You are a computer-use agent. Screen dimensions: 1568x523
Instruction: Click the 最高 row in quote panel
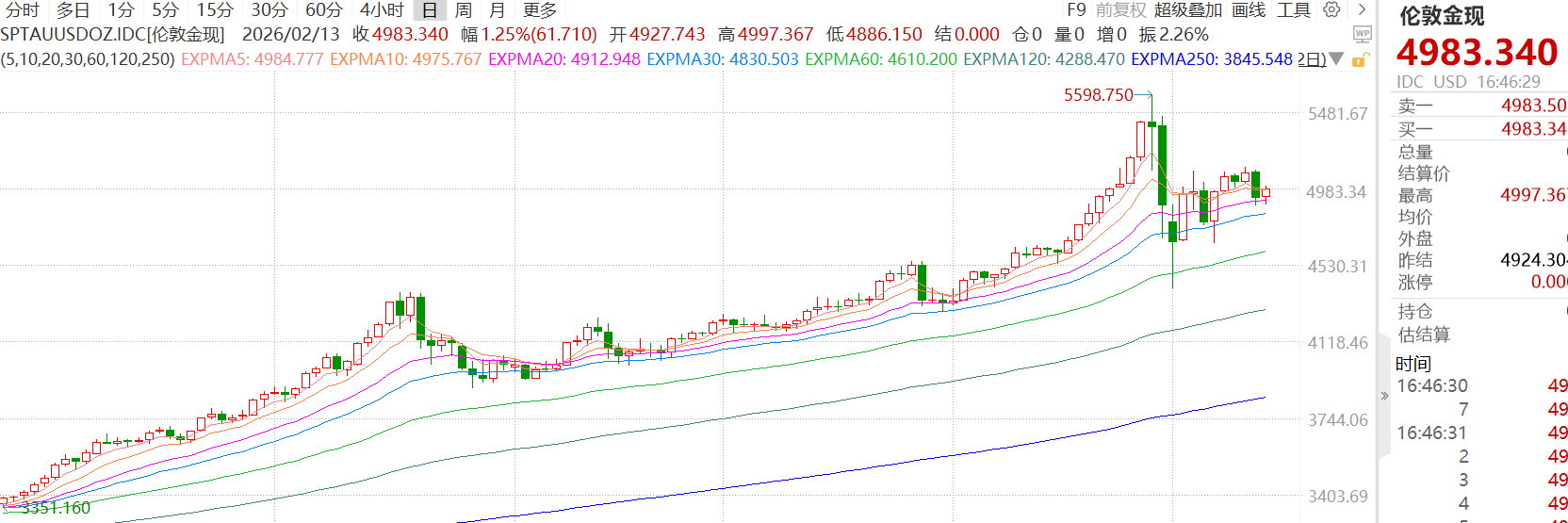point(1480,195)
